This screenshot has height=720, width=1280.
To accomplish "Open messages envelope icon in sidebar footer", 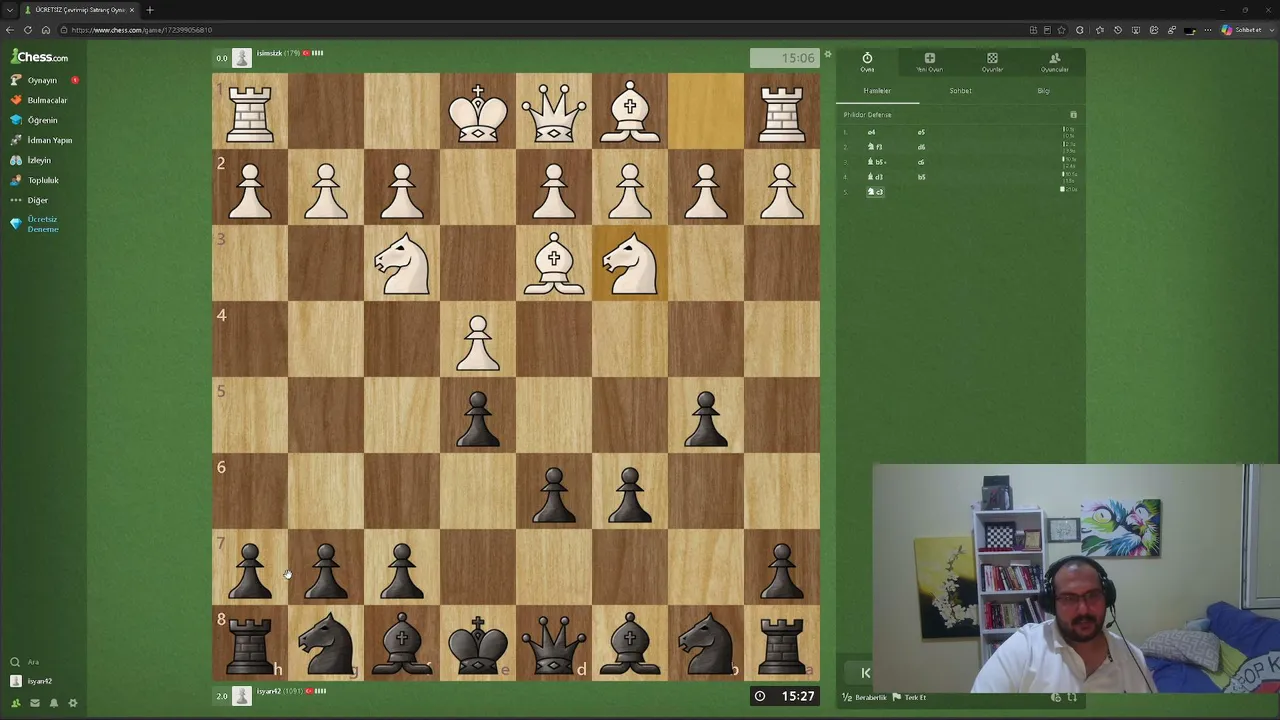I will click(x=35, y=703).
